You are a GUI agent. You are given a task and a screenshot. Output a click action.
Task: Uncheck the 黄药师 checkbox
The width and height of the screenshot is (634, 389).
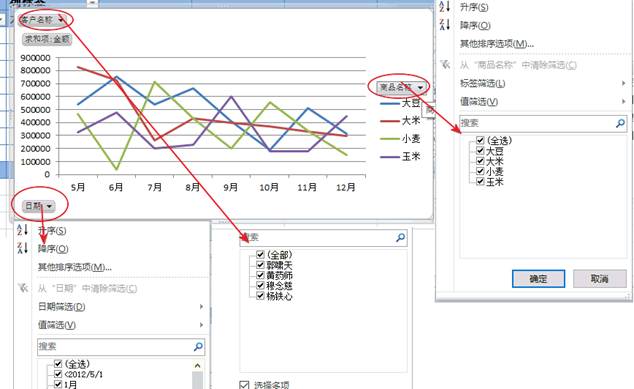[x=260, y=275]
